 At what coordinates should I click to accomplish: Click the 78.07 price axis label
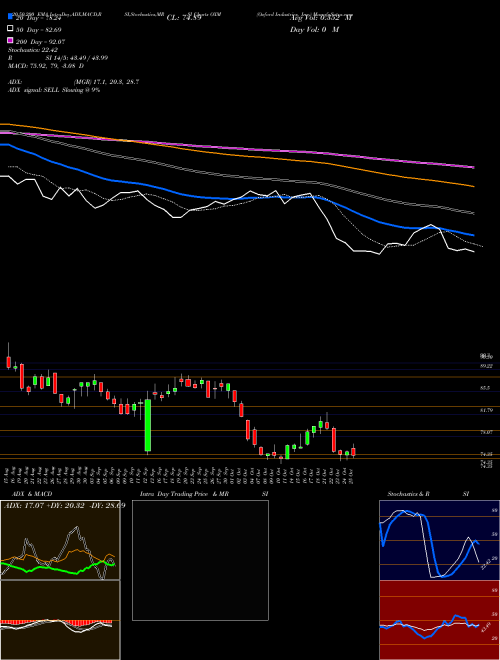[487, 432]
